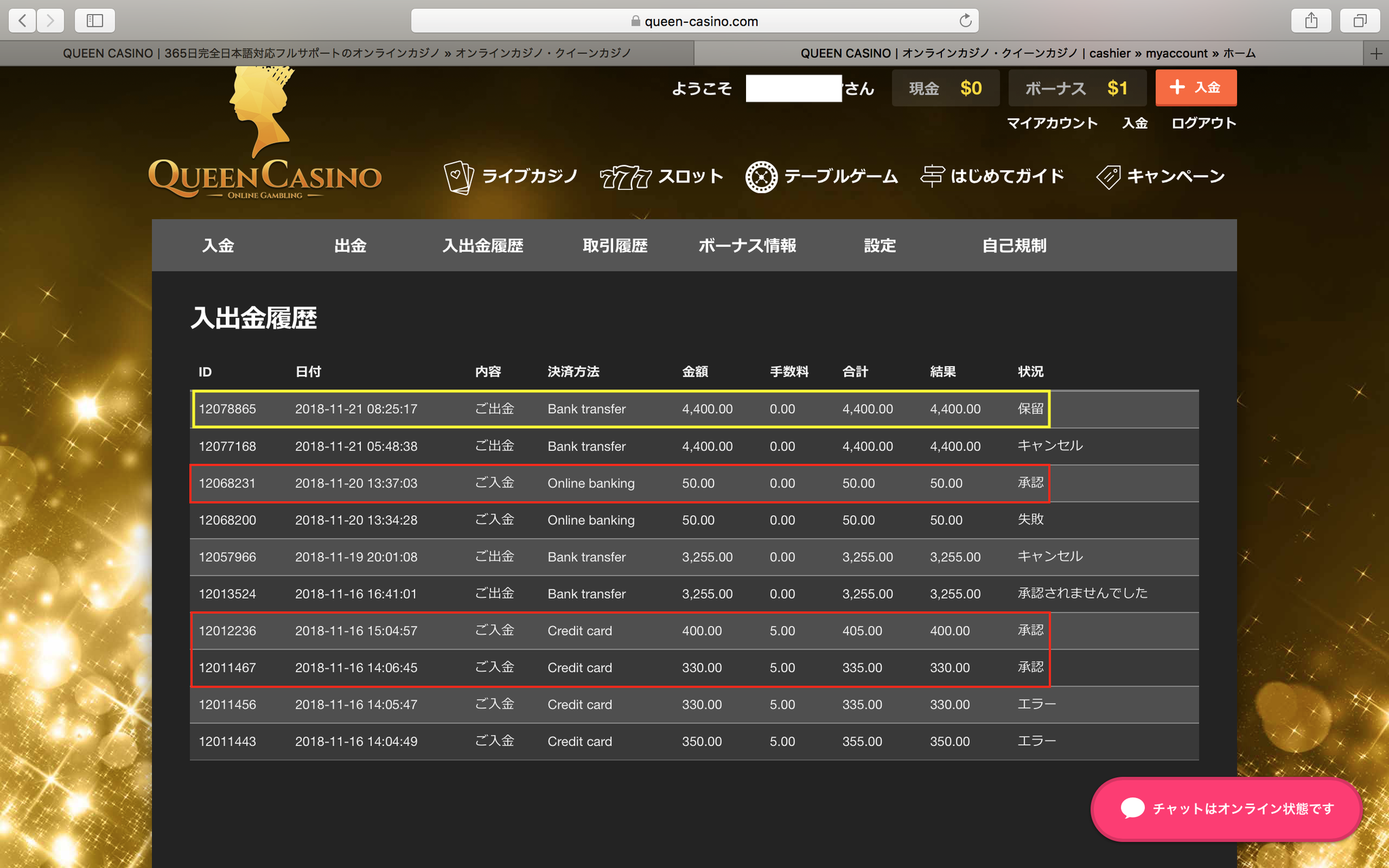Click the 現金 $0 balance box
Screen dimensions: 1389x868
click(945, 88)
